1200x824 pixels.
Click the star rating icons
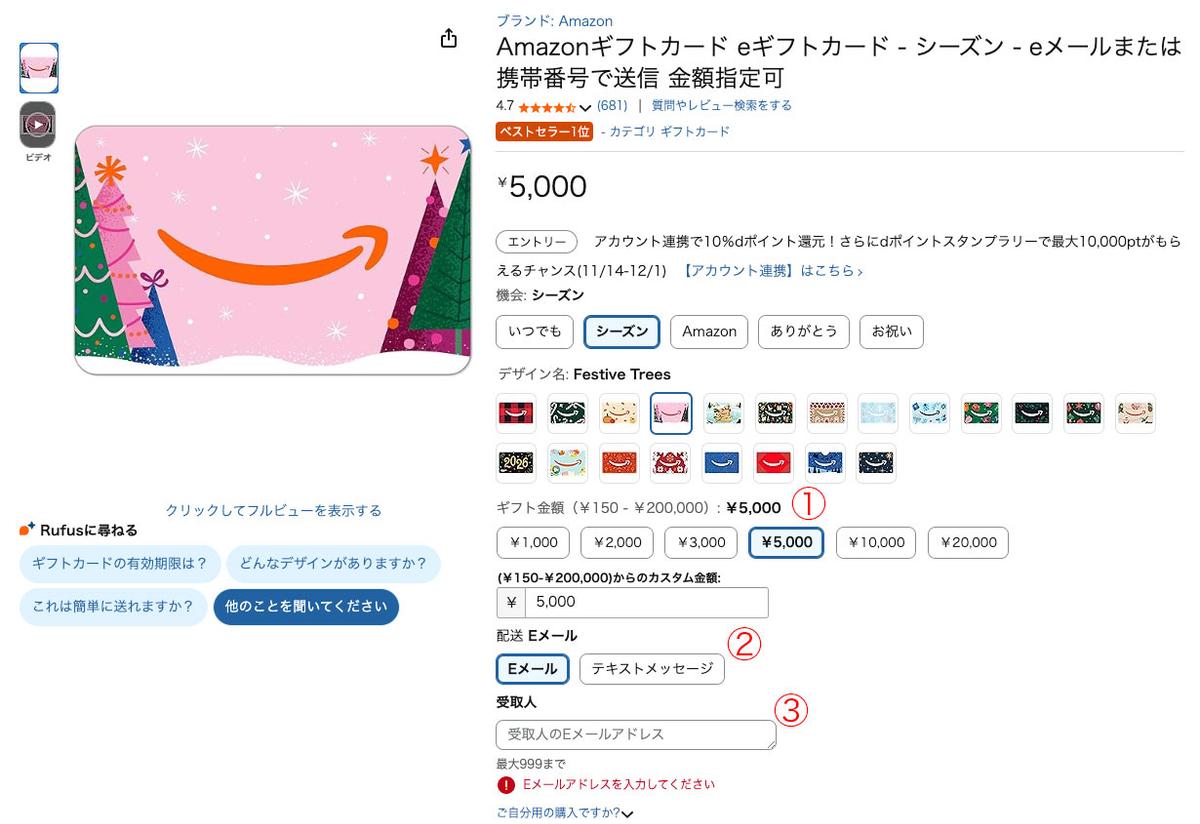tap(546, 106)
